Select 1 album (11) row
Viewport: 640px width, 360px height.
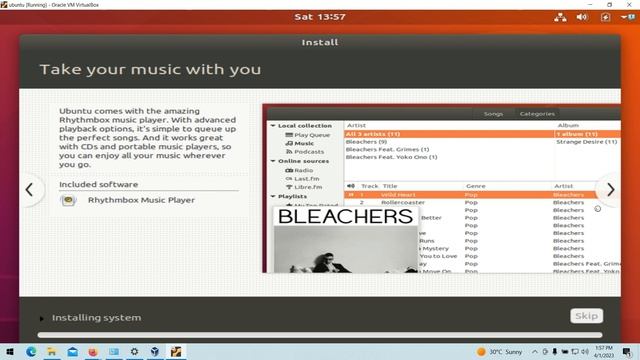587,134
